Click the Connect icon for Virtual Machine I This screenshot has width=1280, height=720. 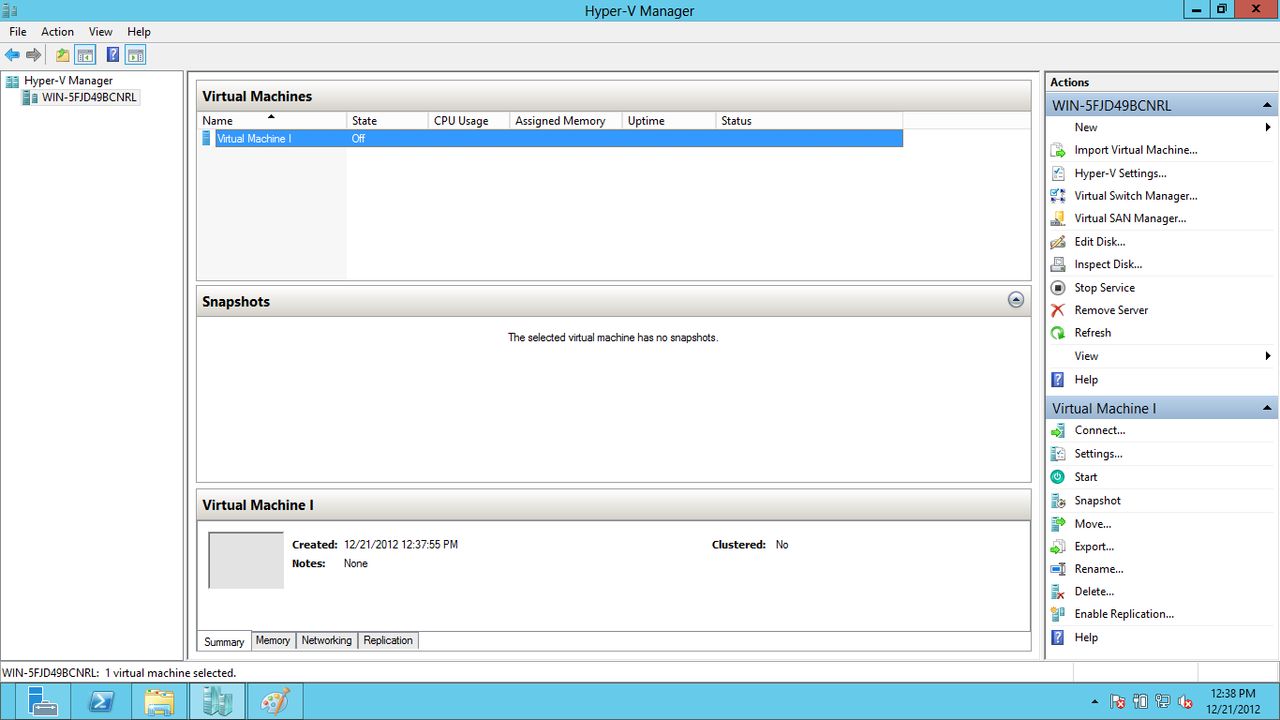tap(1058, 431)
